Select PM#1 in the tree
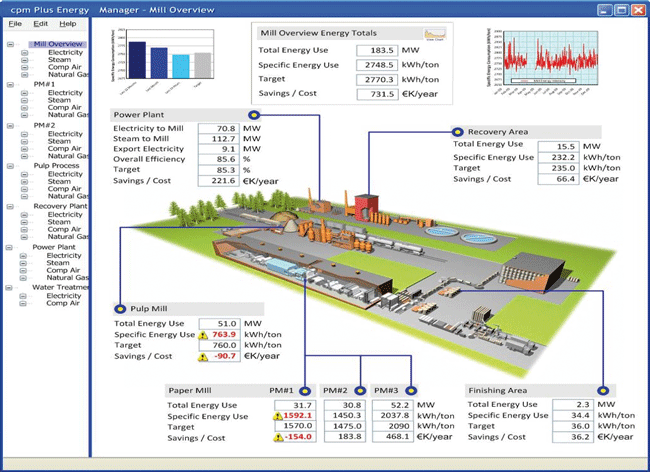Screen dimensions: 650x472 (44, 84)
